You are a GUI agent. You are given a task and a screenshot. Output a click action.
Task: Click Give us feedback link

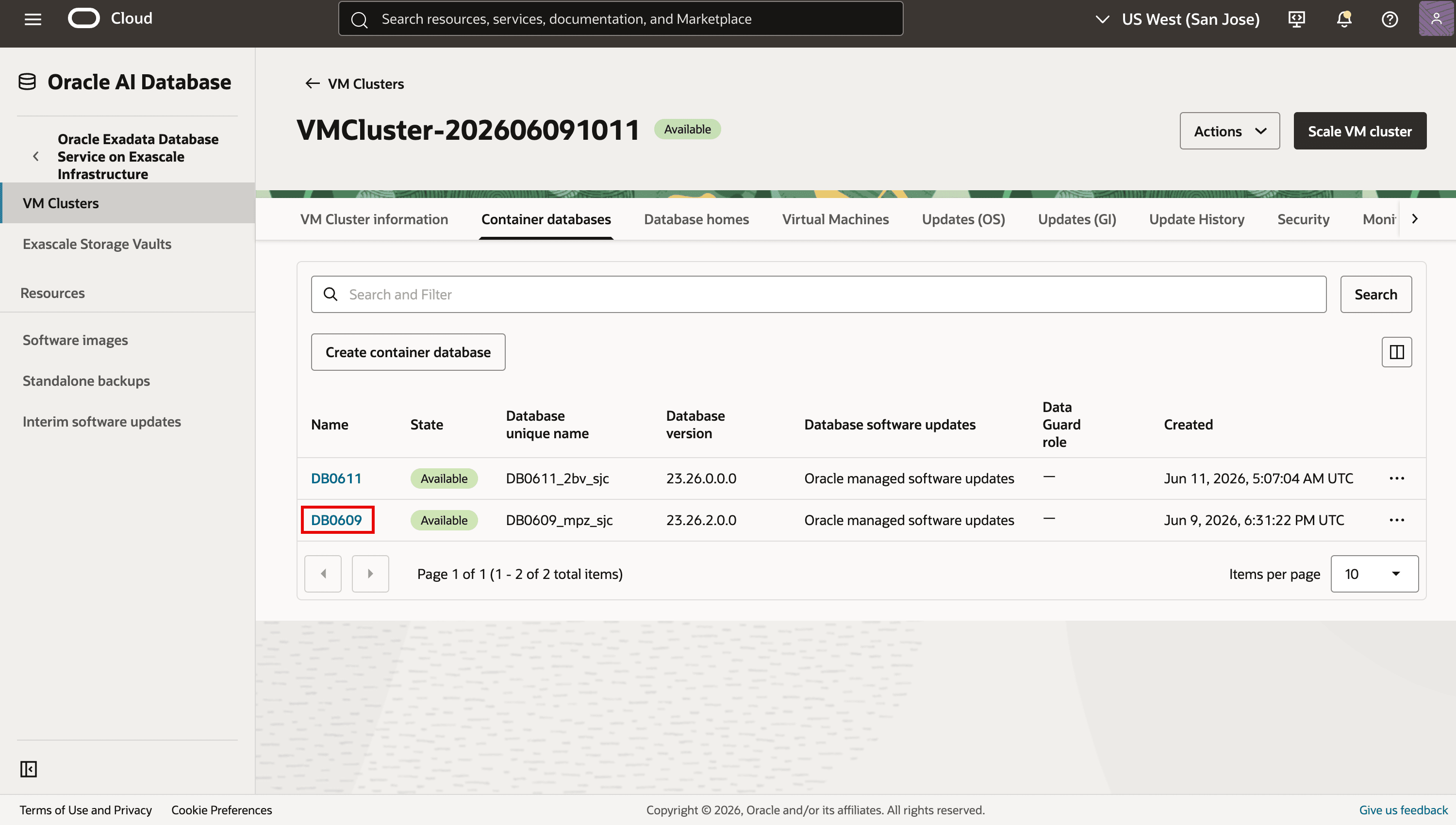1403,810
